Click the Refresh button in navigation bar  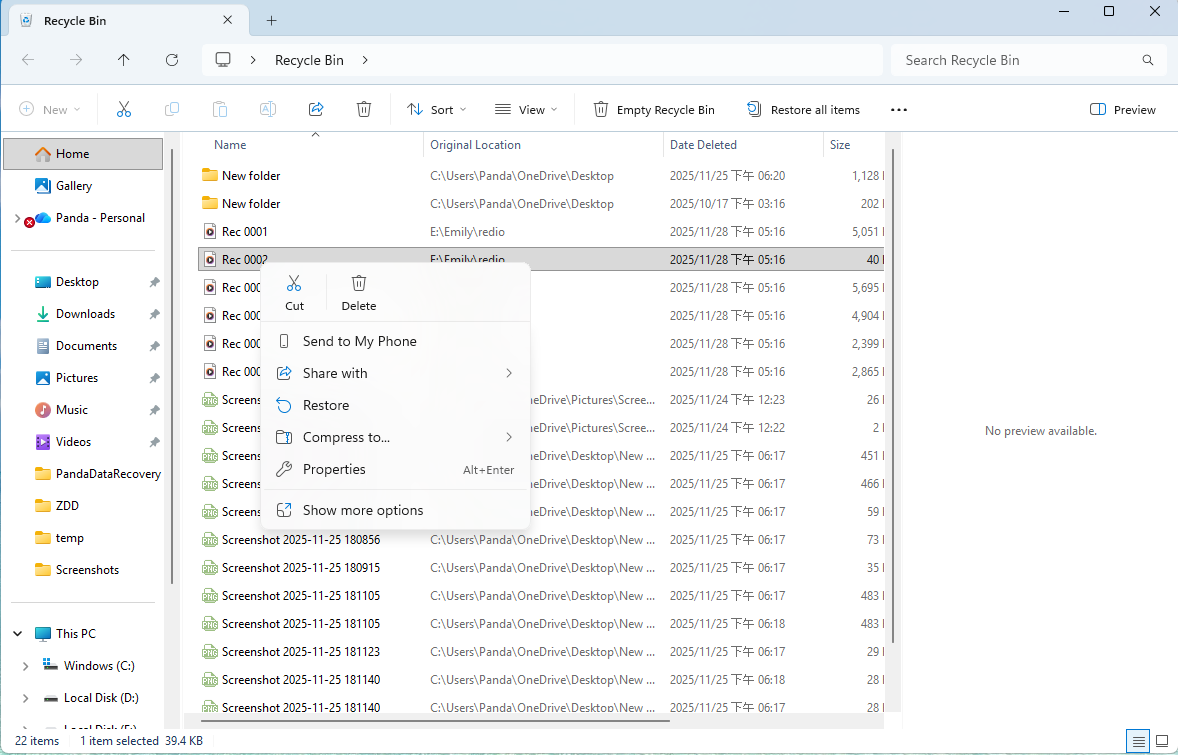pos(172,60)
